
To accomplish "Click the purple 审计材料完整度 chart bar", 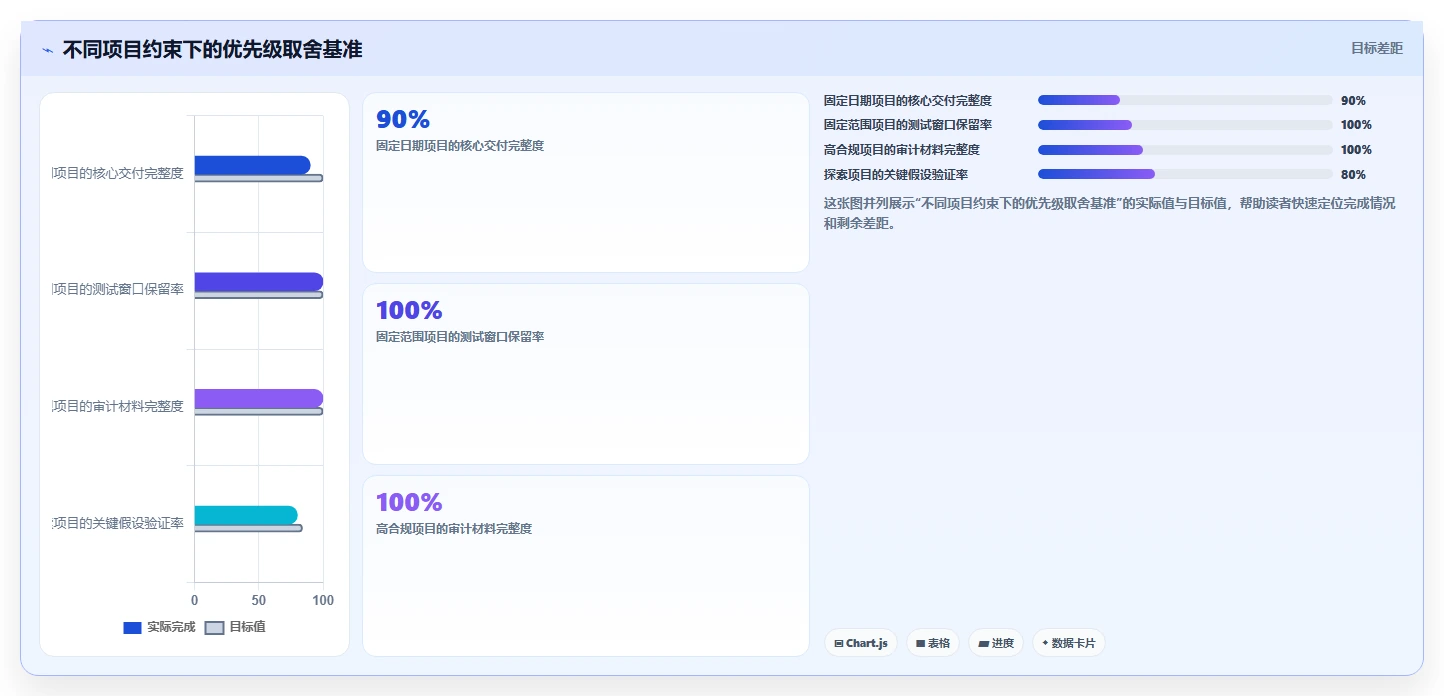I will point(259,398).
